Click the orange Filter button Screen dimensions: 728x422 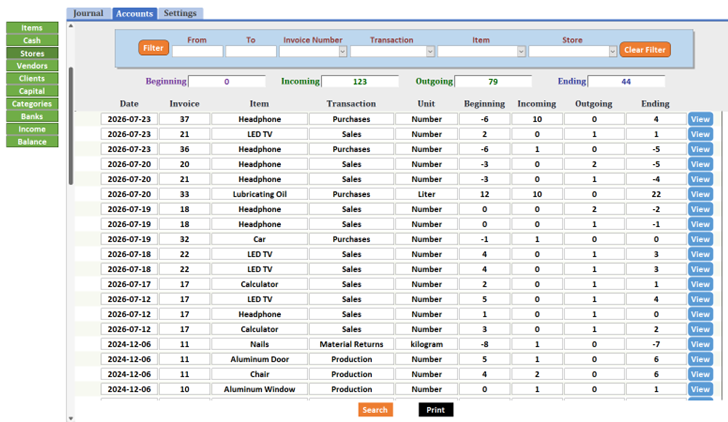[153, 48]
